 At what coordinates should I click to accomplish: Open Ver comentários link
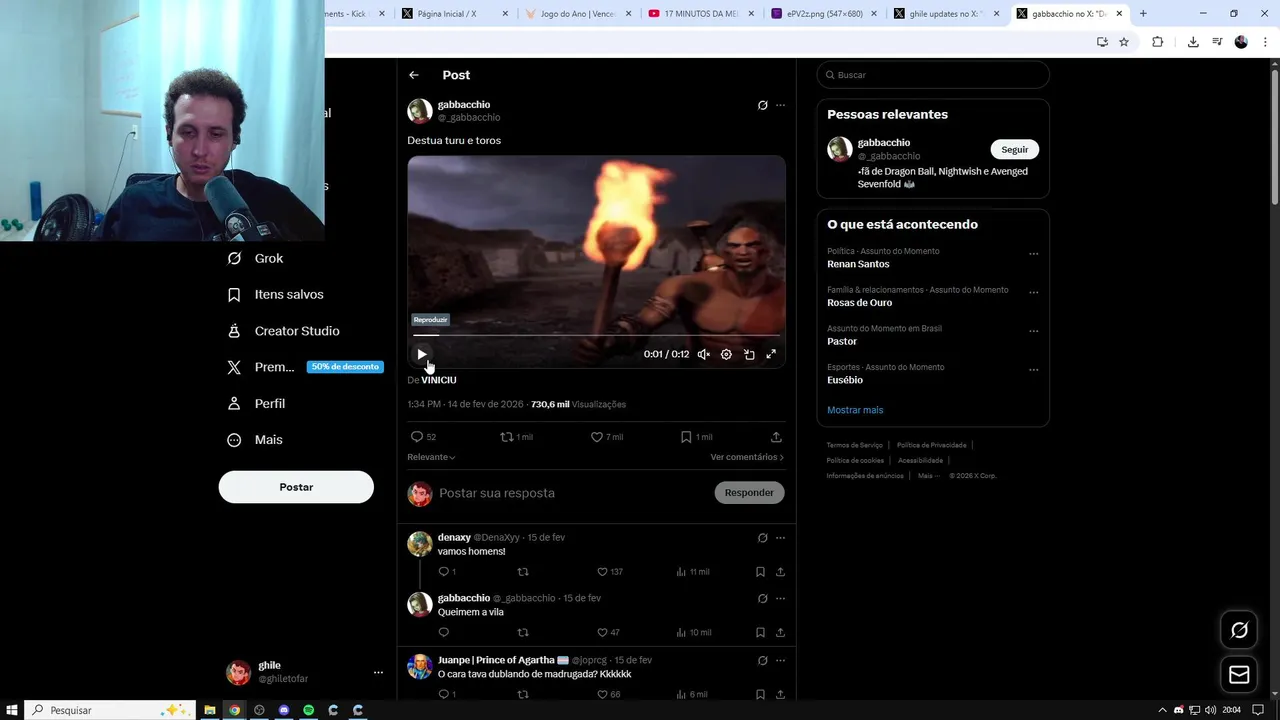747,457
